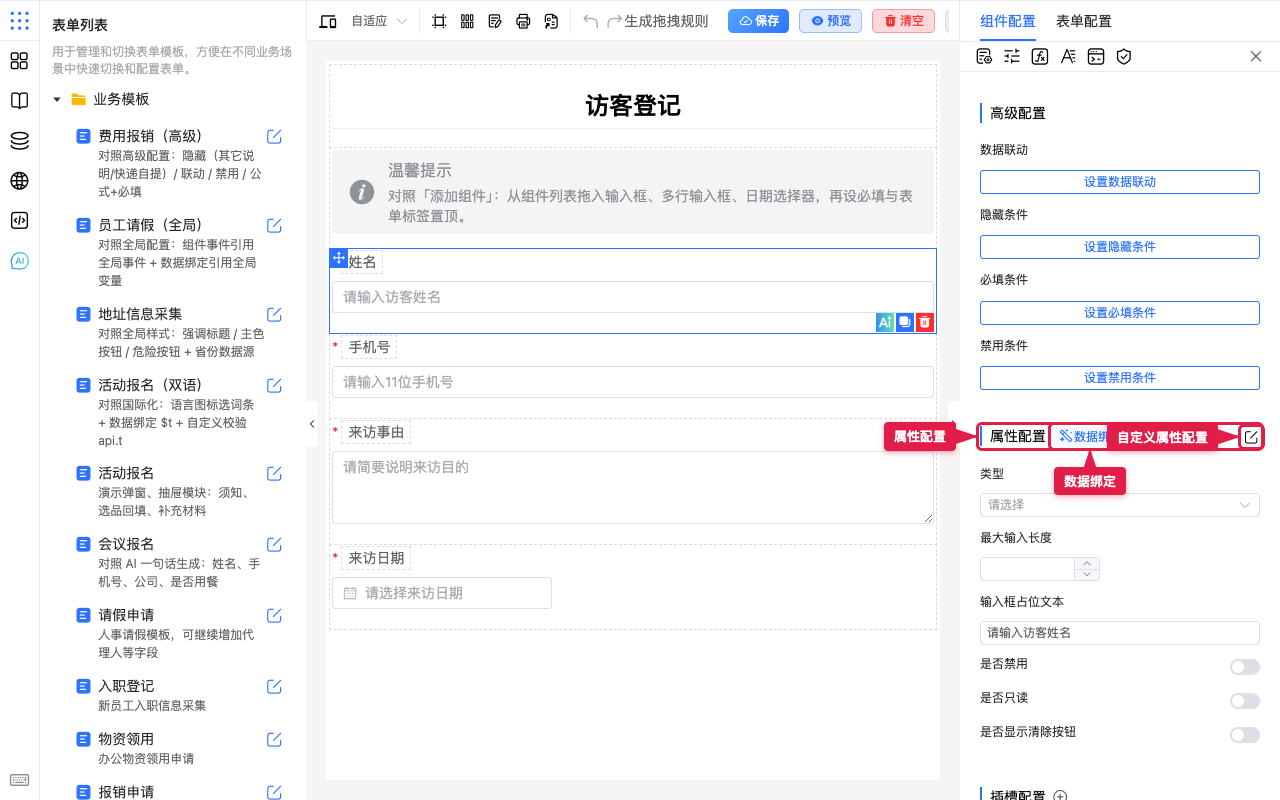Image resolution: width=1280 pixels, height=800 pixels.
Task: Click the shield validation icon in the config panel
Action: click(x=1124, y=56)
